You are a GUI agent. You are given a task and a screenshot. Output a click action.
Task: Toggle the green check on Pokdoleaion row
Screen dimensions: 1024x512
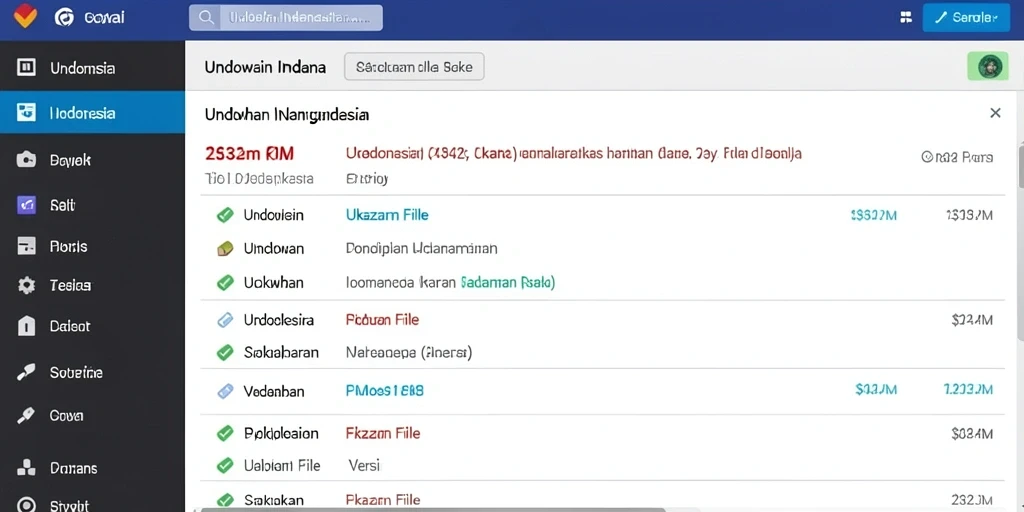[225, 433]
